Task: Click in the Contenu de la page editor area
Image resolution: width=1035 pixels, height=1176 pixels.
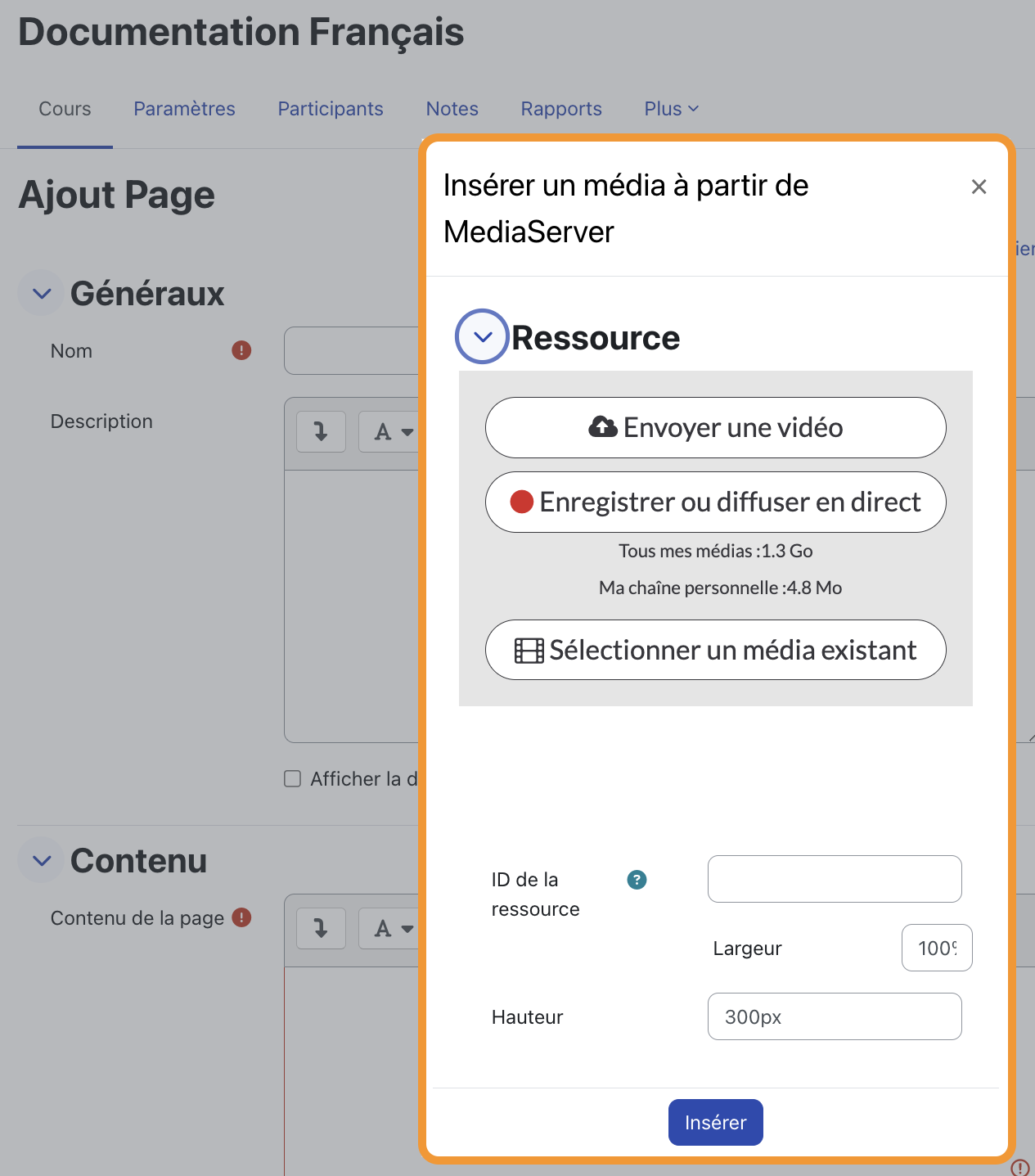Action: point(352,1070)
